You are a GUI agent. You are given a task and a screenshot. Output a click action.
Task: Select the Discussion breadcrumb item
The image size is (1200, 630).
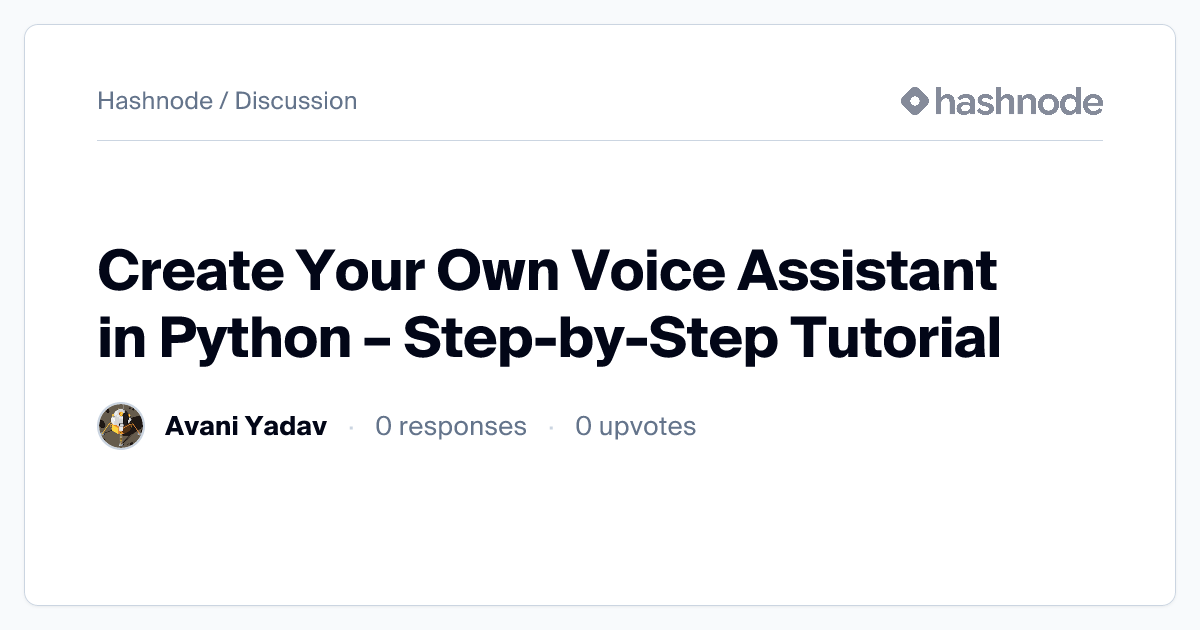296,101
